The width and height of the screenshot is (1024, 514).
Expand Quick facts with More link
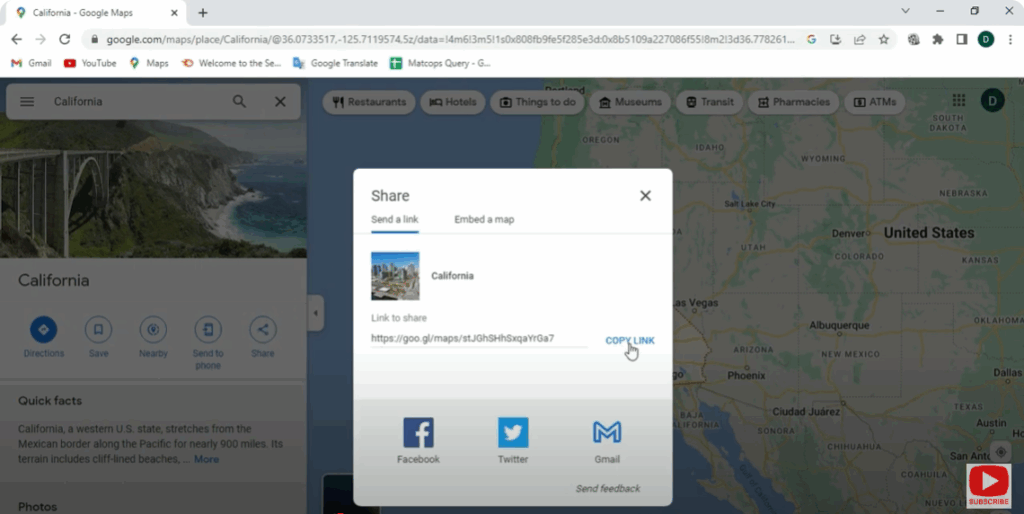coord(206,459)
